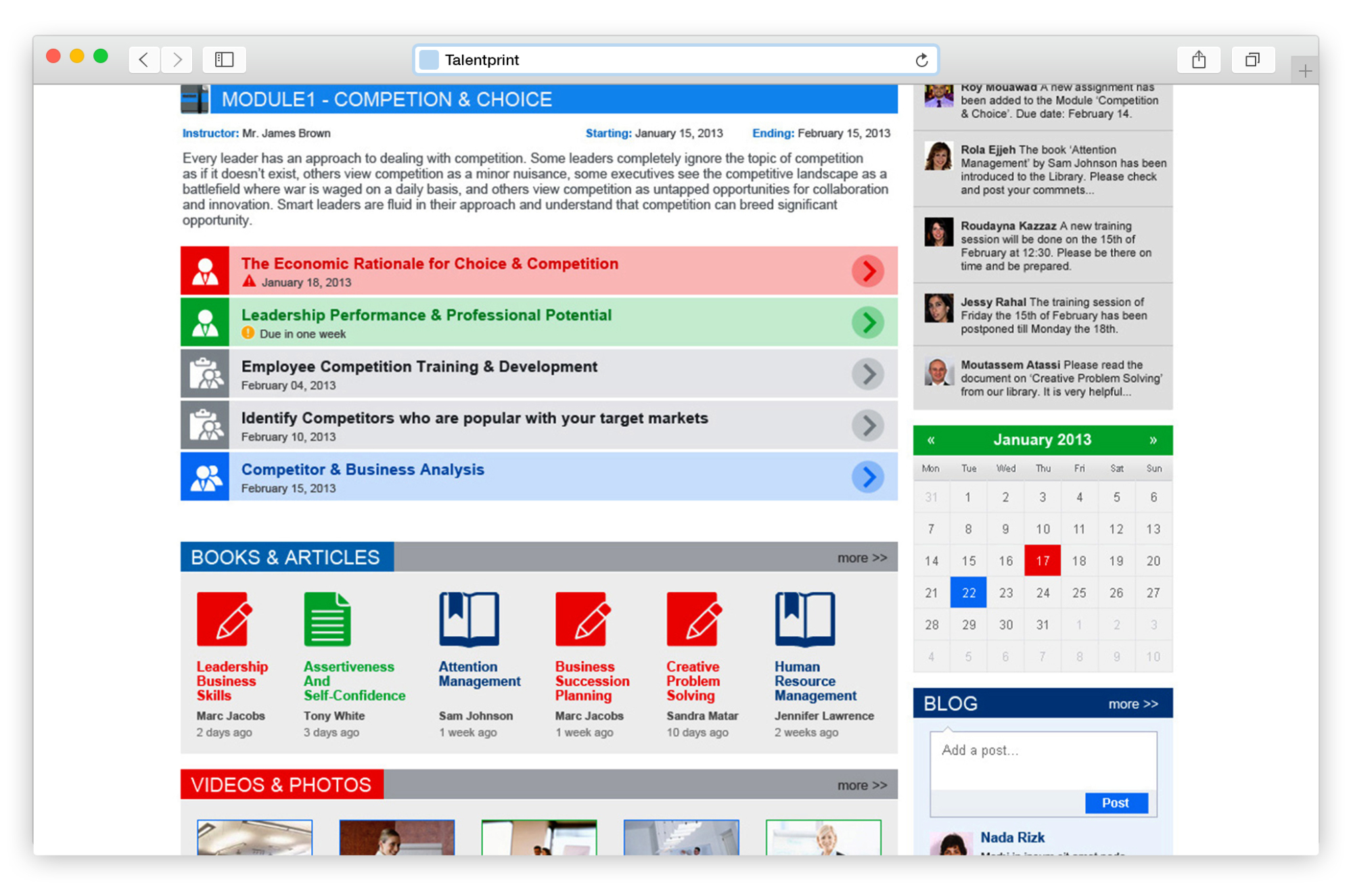Click the January 2013 calendar header
The image size is (1353, 896).
pos(1042,440)
